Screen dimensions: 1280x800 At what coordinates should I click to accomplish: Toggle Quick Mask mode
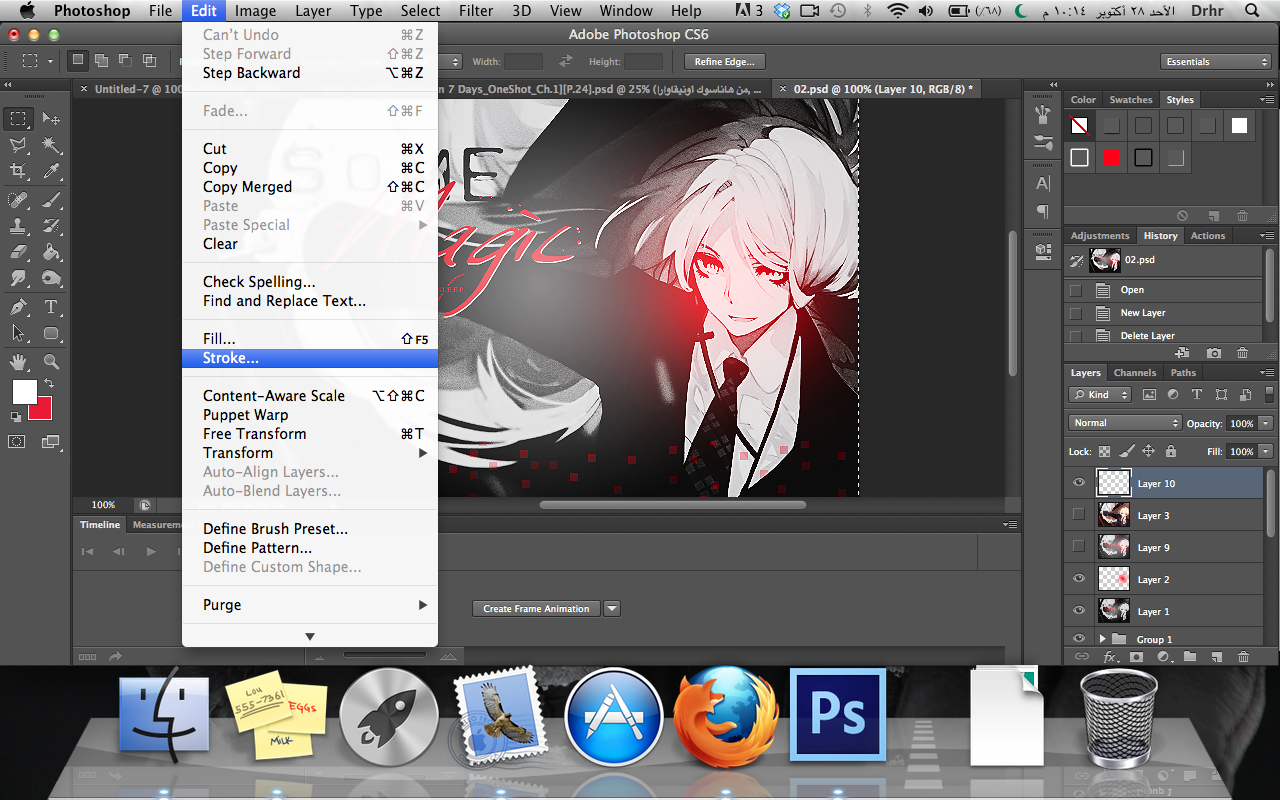pyautogui.click(x=17, y=441)
